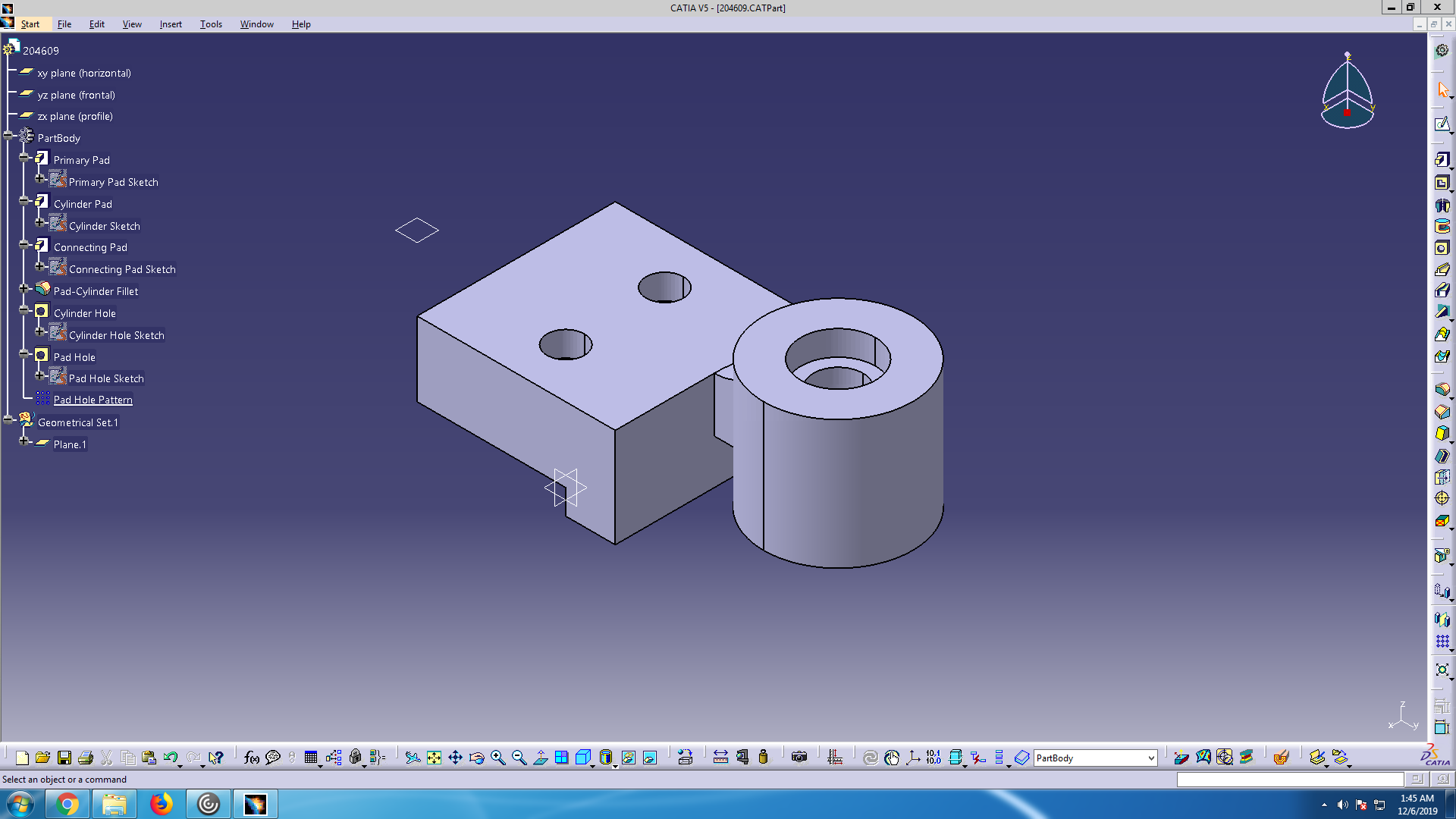Open the Insert menu
This screenshot has width=1456, height=819.
point(171,24)
